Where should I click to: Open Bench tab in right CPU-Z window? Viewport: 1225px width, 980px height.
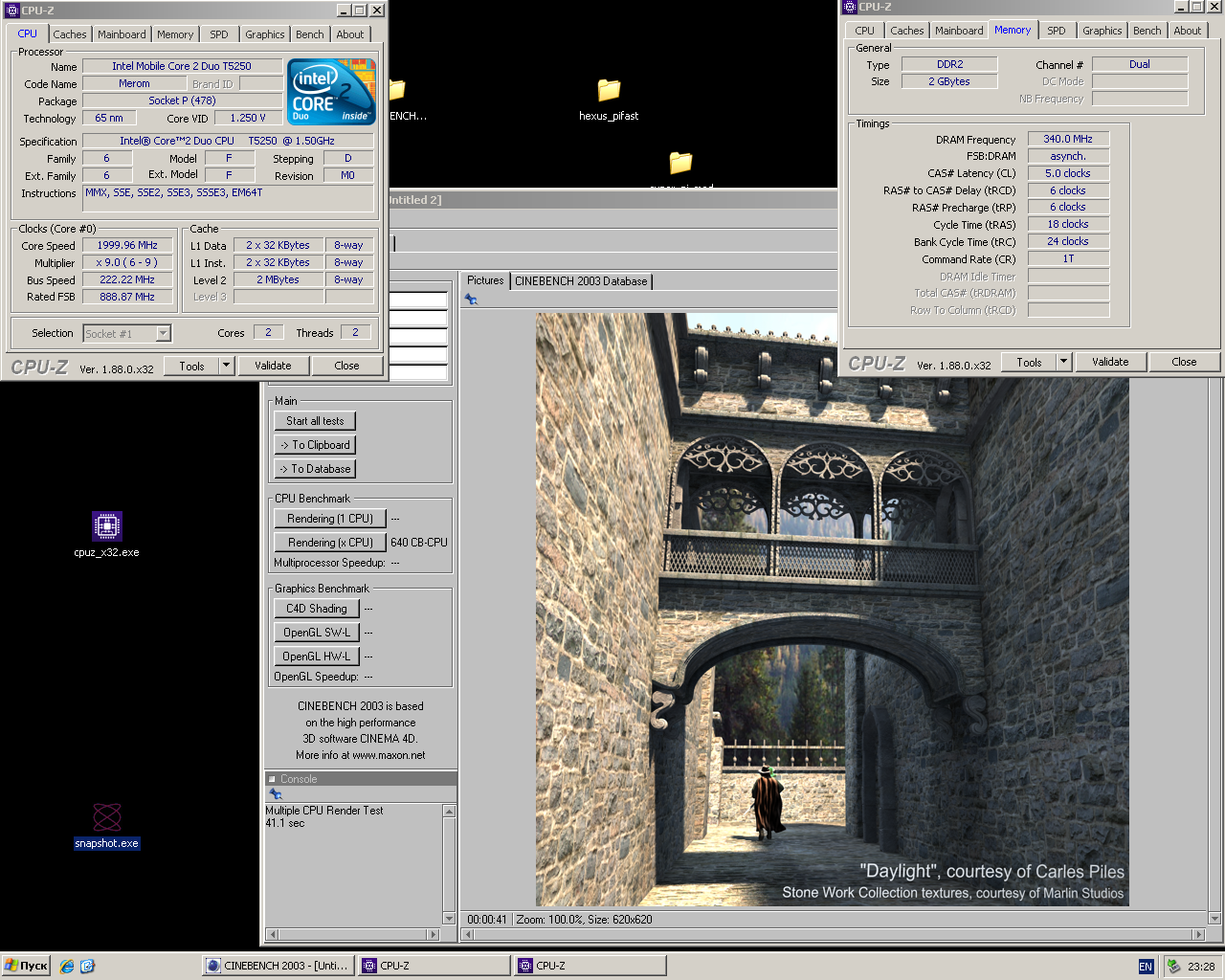click(x=1147, y=31)
